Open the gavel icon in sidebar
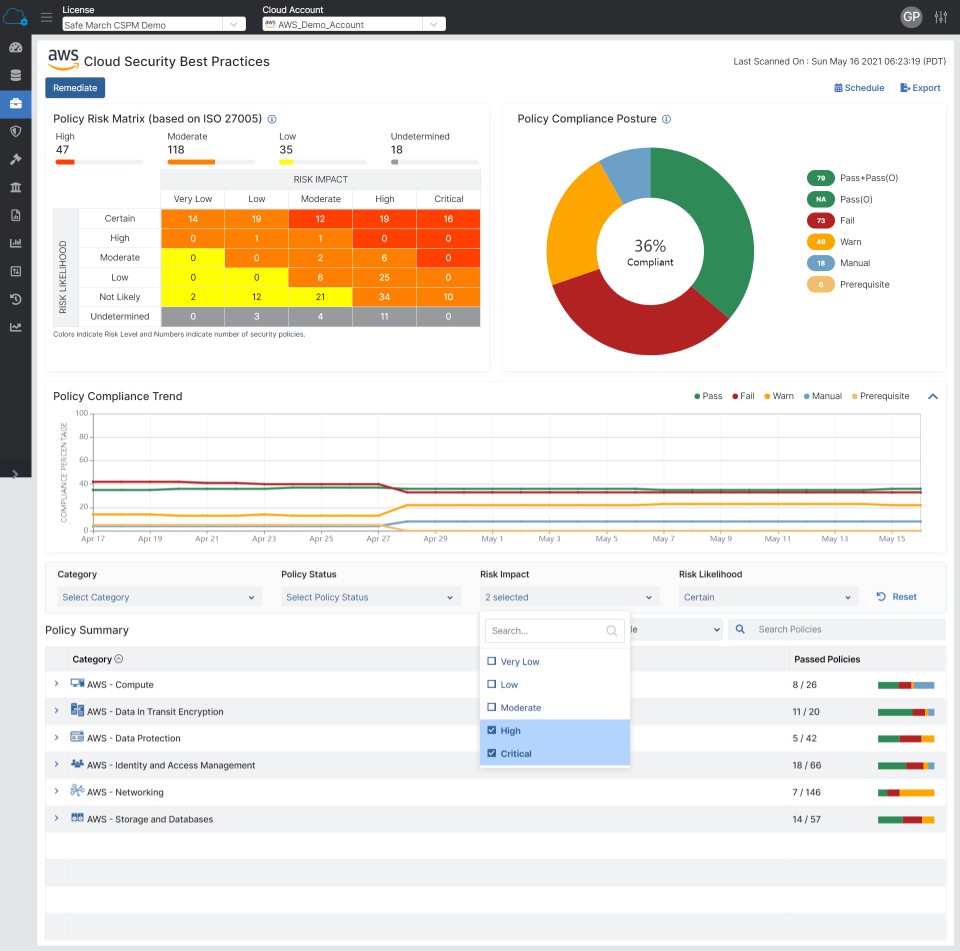The width and height of the screenshot is (960, 951). pyautogui.click(x=15, y=159)
